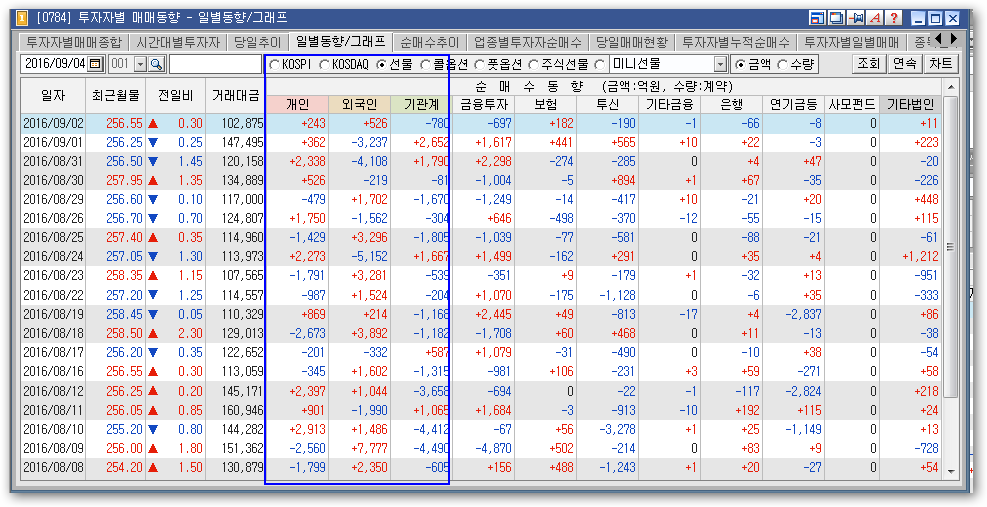987x507 pixels.
Task: Select the 선물 radio button
Action: pyautogui.click(x=381, y=64)
